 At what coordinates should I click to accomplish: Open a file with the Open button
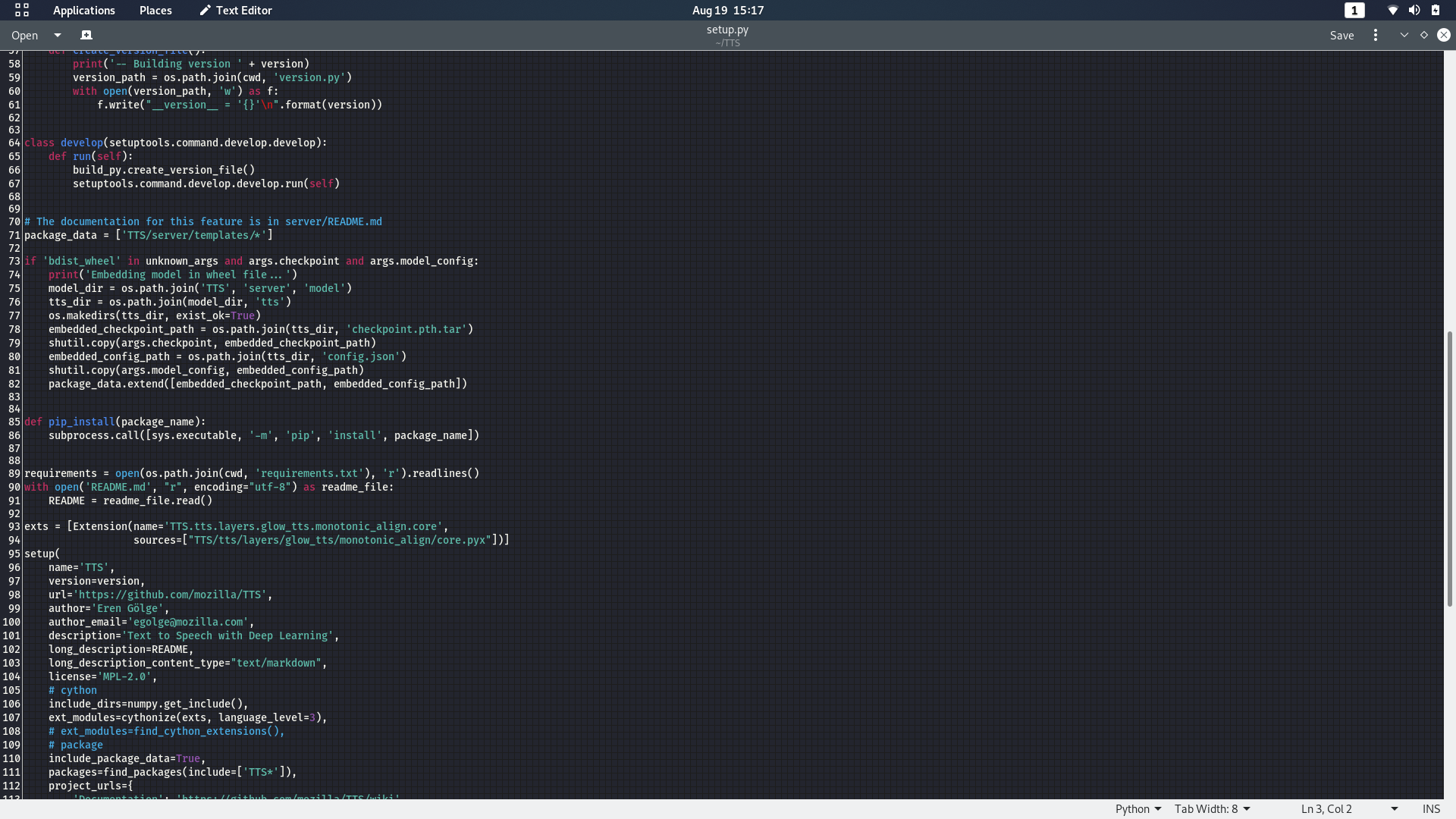point(24,35)
